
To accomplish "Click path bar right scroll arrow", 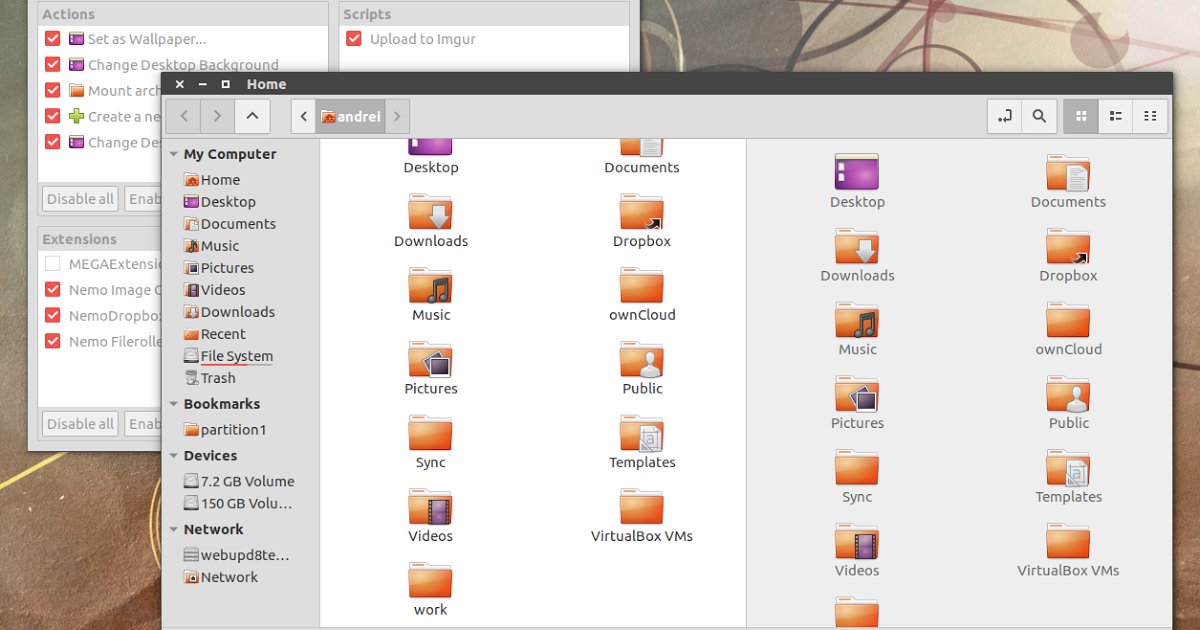I will (x=397, y=116).
